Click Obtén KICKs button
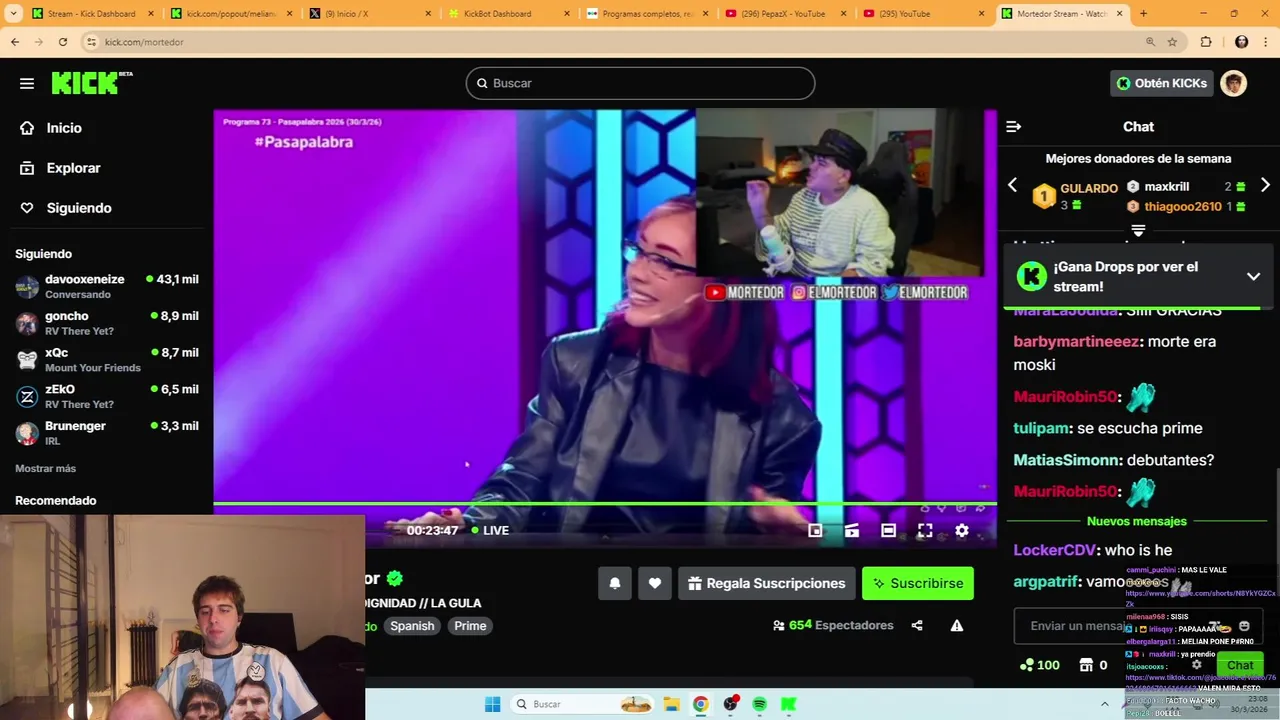The width and height of the screenshot is (1280, 720). point(1162,83)
